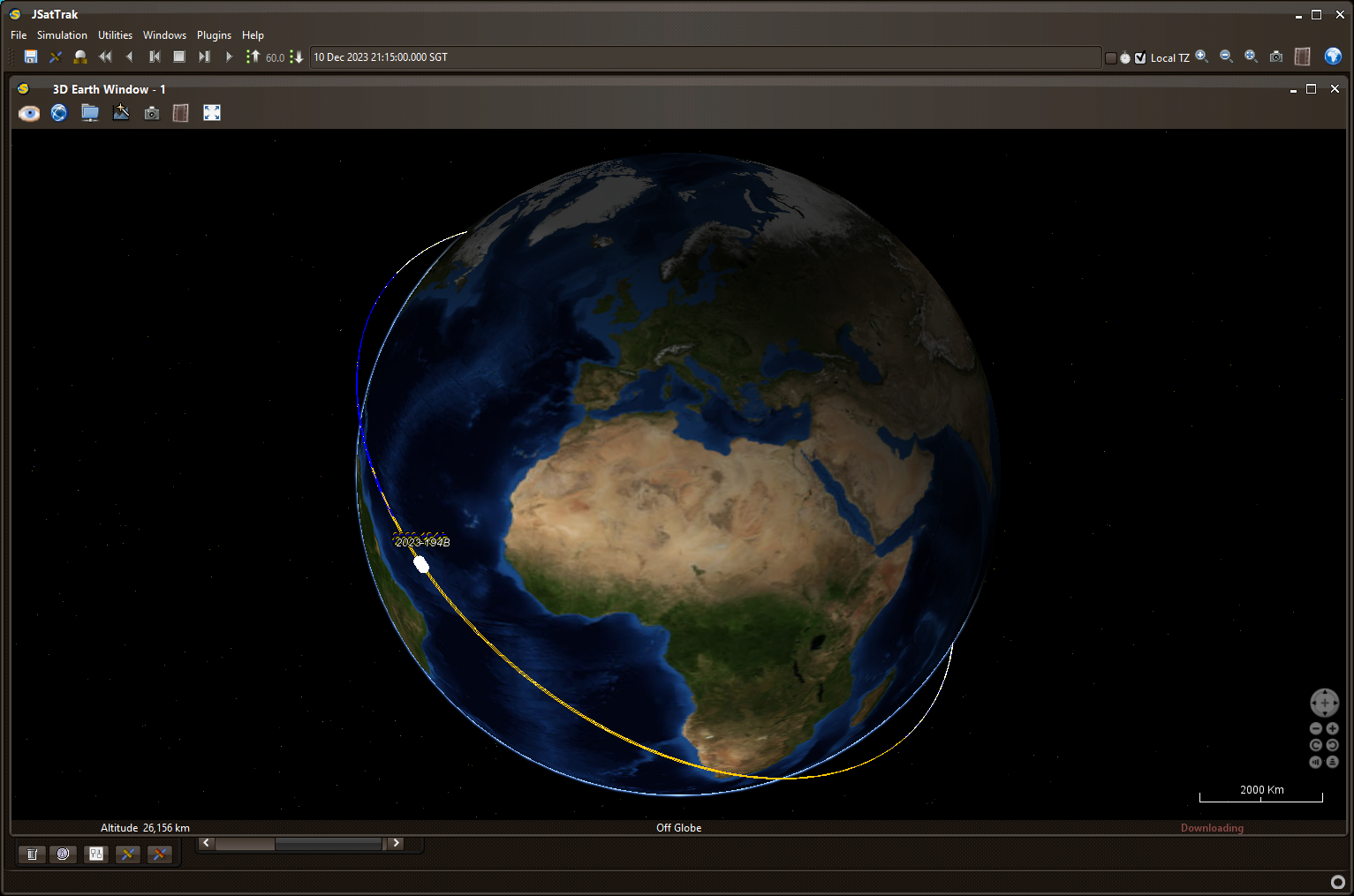
Task: Click the lower-right globe view control
Action: point(1332,762)
